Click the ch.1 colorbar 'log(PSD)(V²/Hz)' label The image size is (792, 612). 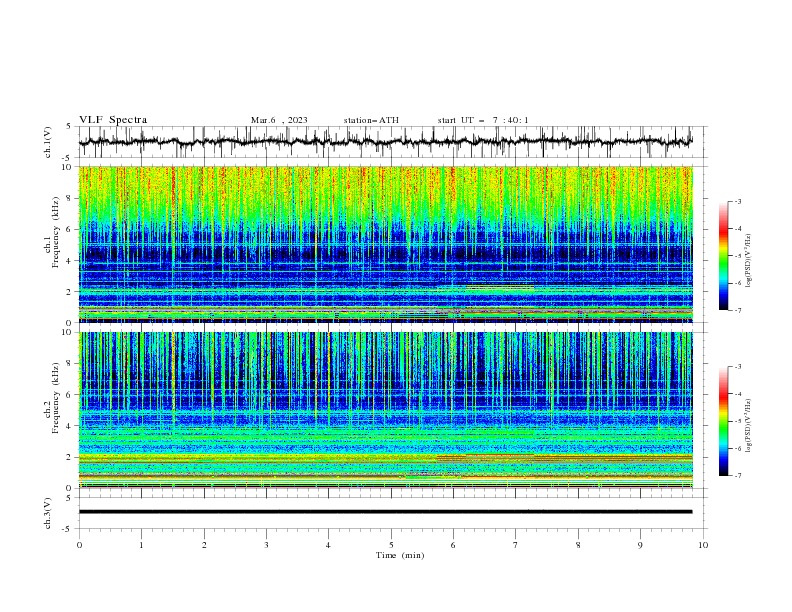pos(749,261)
